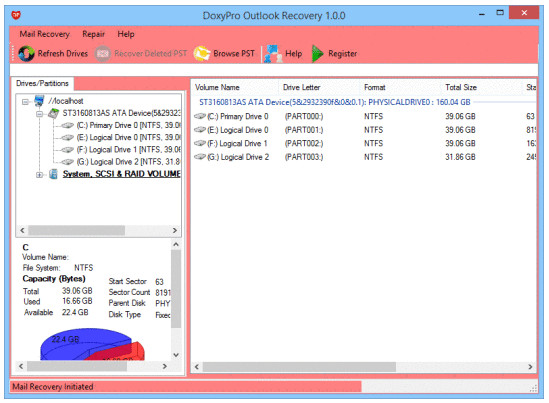This screenshot has height=403, width=549.
Task: Click volume list scroll left arrow
Action: [x=197, y=367]
